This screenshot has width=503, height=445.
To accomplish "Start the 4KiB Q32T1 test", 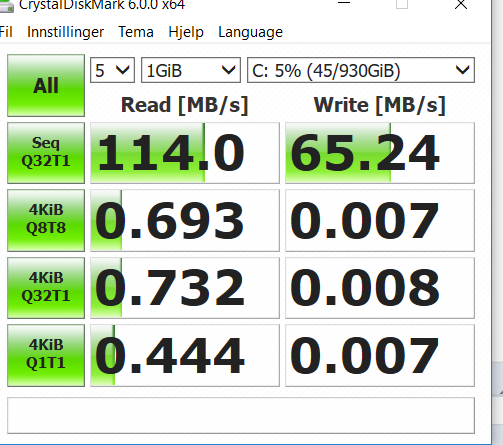I will click(x=46, y=288).
